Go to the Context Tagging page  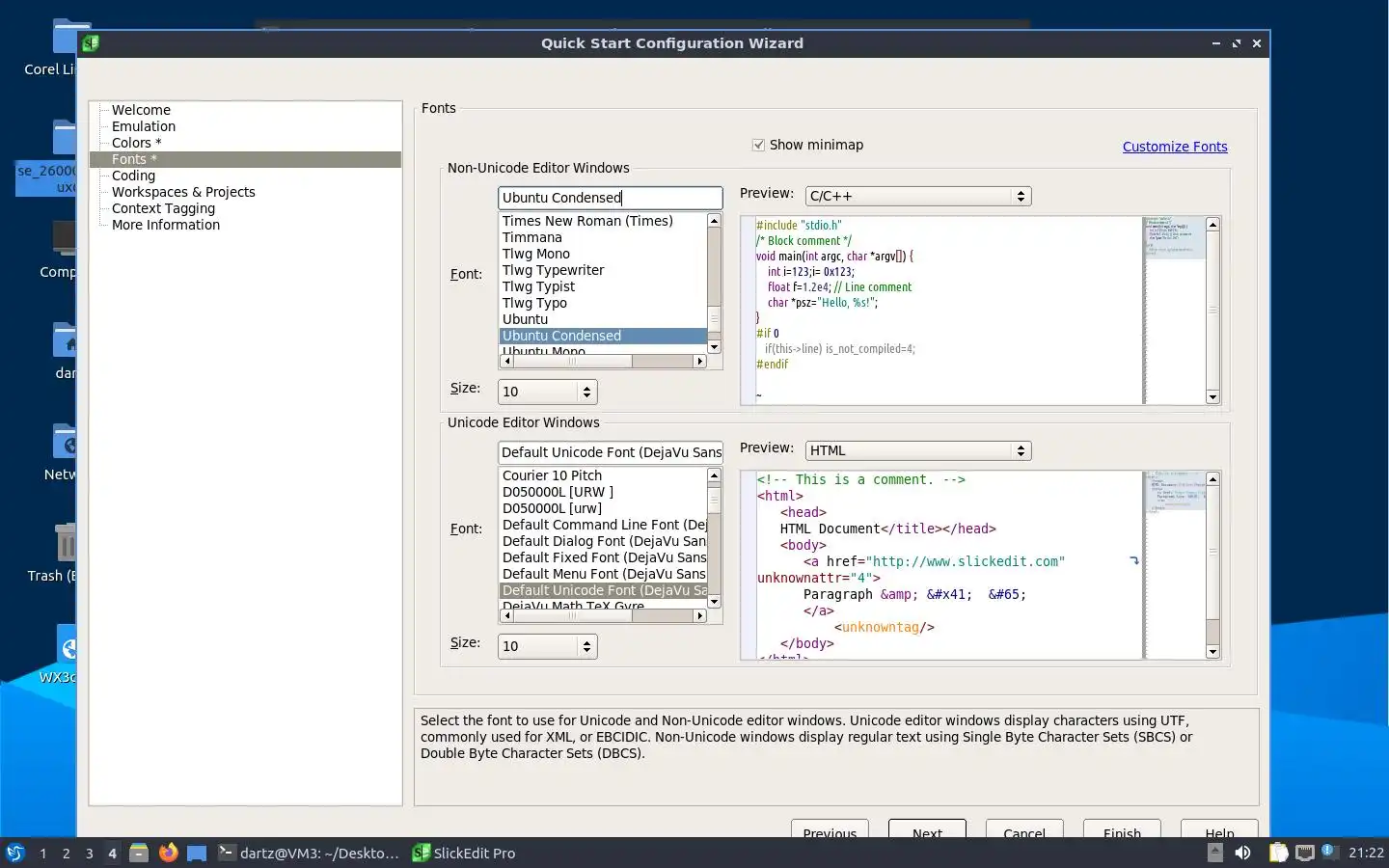pyautogui.click(x=163, y=208)
